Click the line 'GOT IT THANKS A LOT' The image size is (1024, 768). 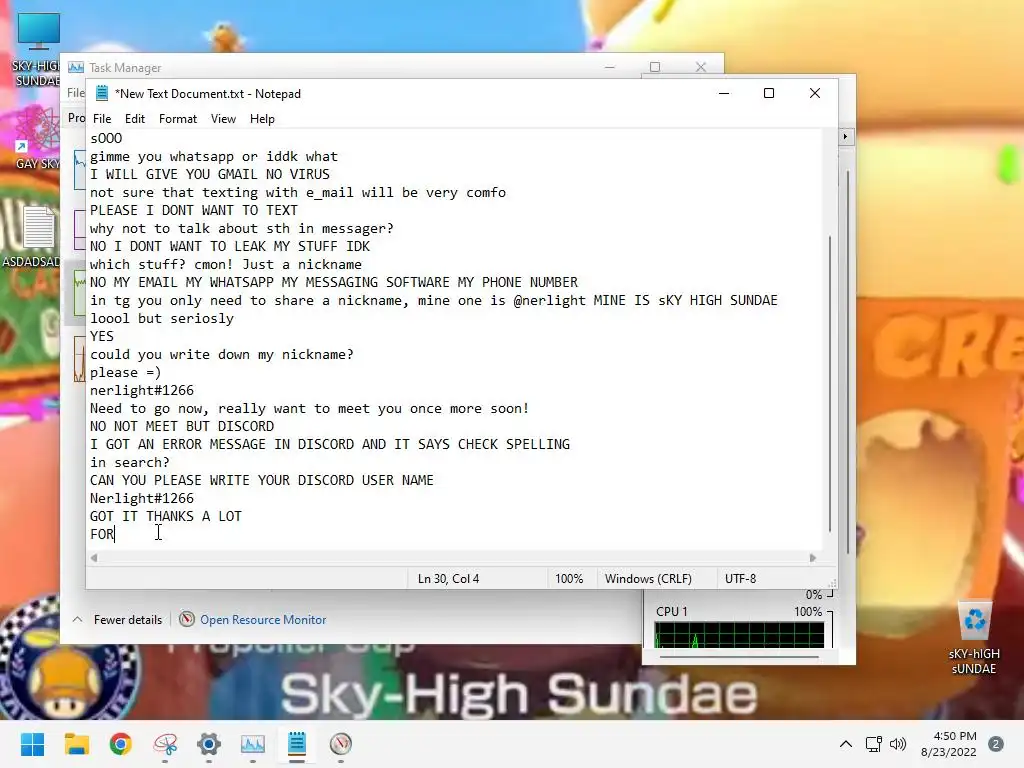(x=166, y=517)
